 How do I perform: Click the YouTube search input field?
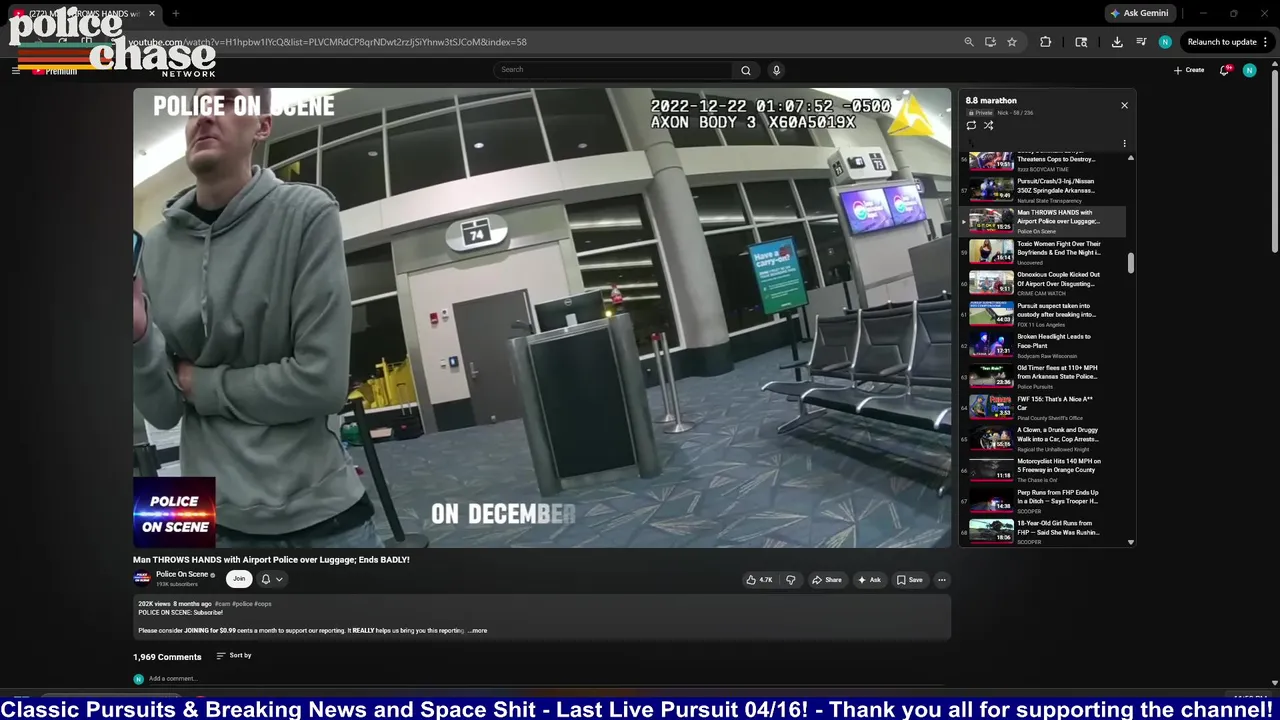[613, 70]
